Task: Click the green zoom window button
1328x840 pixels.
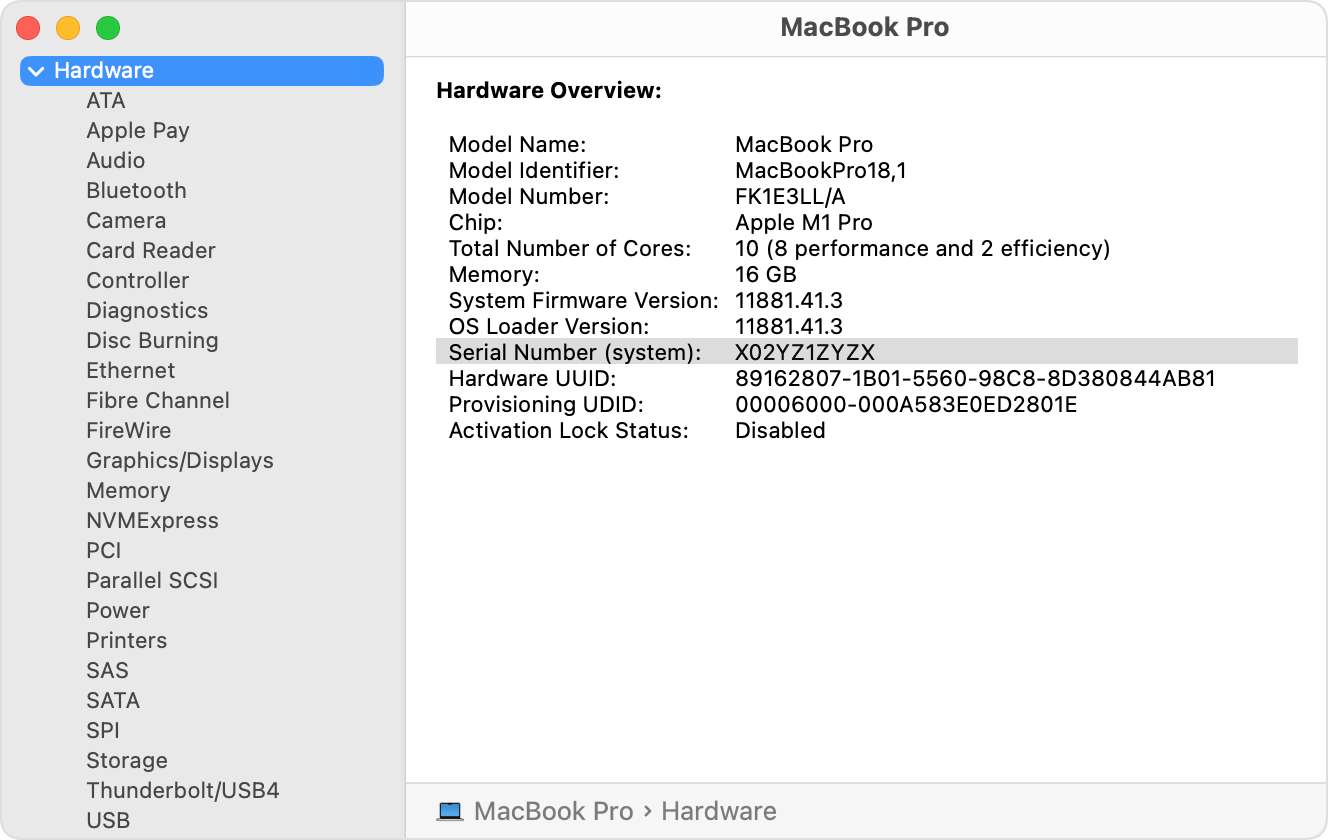Action: (x=108, y=28)
